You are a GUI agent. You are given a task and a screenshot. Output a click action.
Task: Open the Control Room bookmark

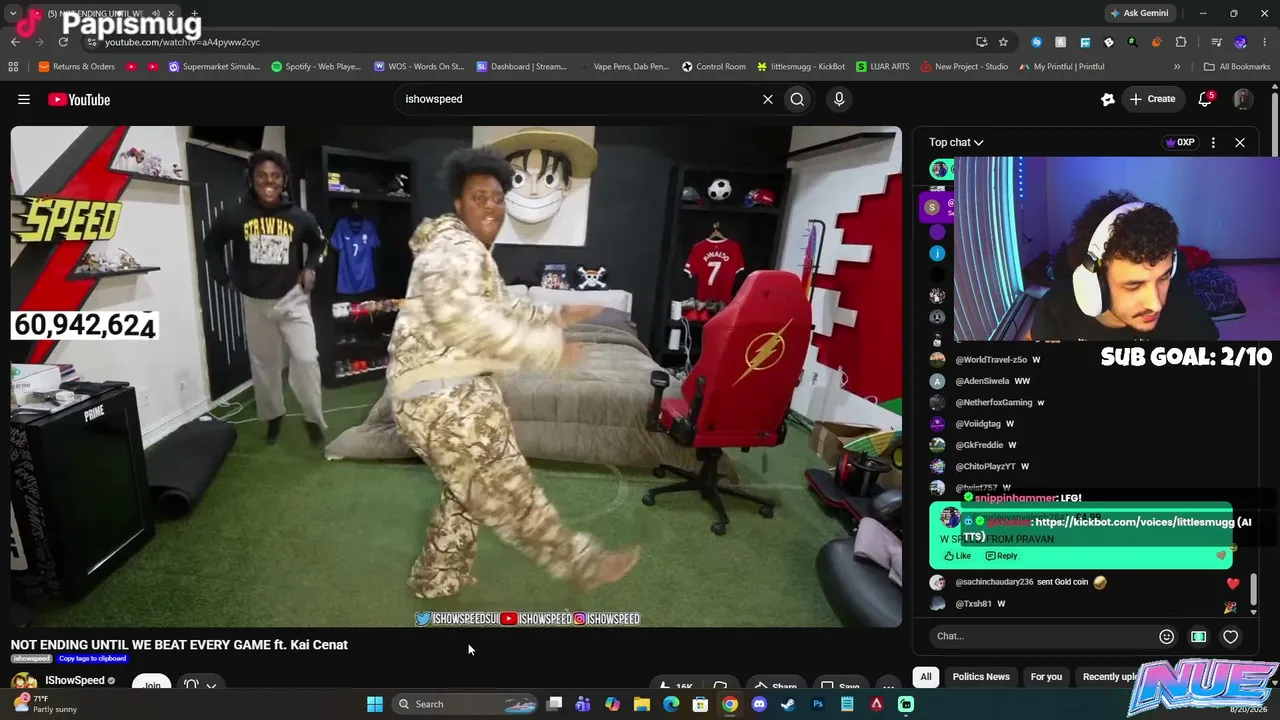[x=714, y=67]
